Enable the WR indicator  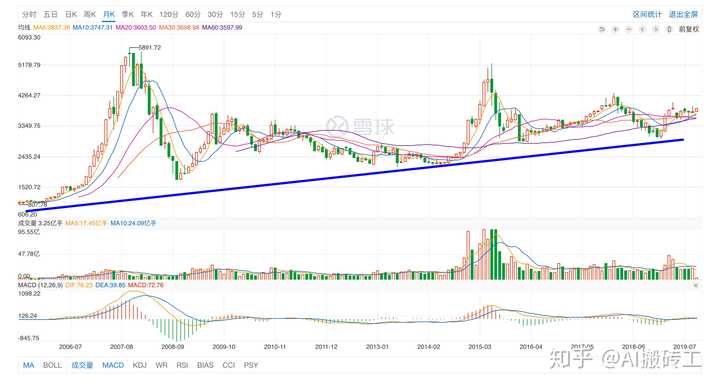(x=161, y=365)
